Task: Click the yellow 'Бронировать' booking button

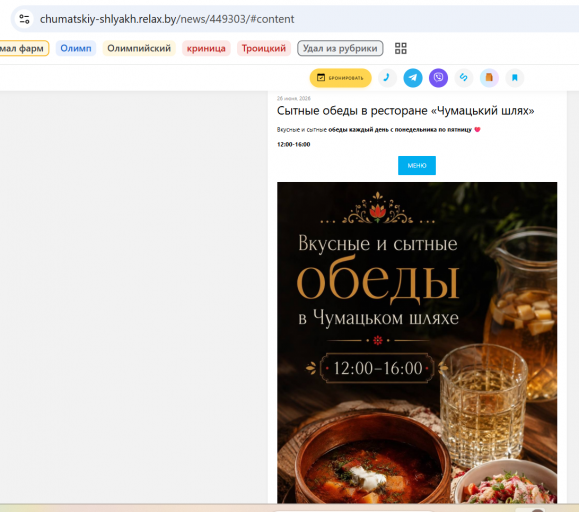Action: [x=340, y=78]
